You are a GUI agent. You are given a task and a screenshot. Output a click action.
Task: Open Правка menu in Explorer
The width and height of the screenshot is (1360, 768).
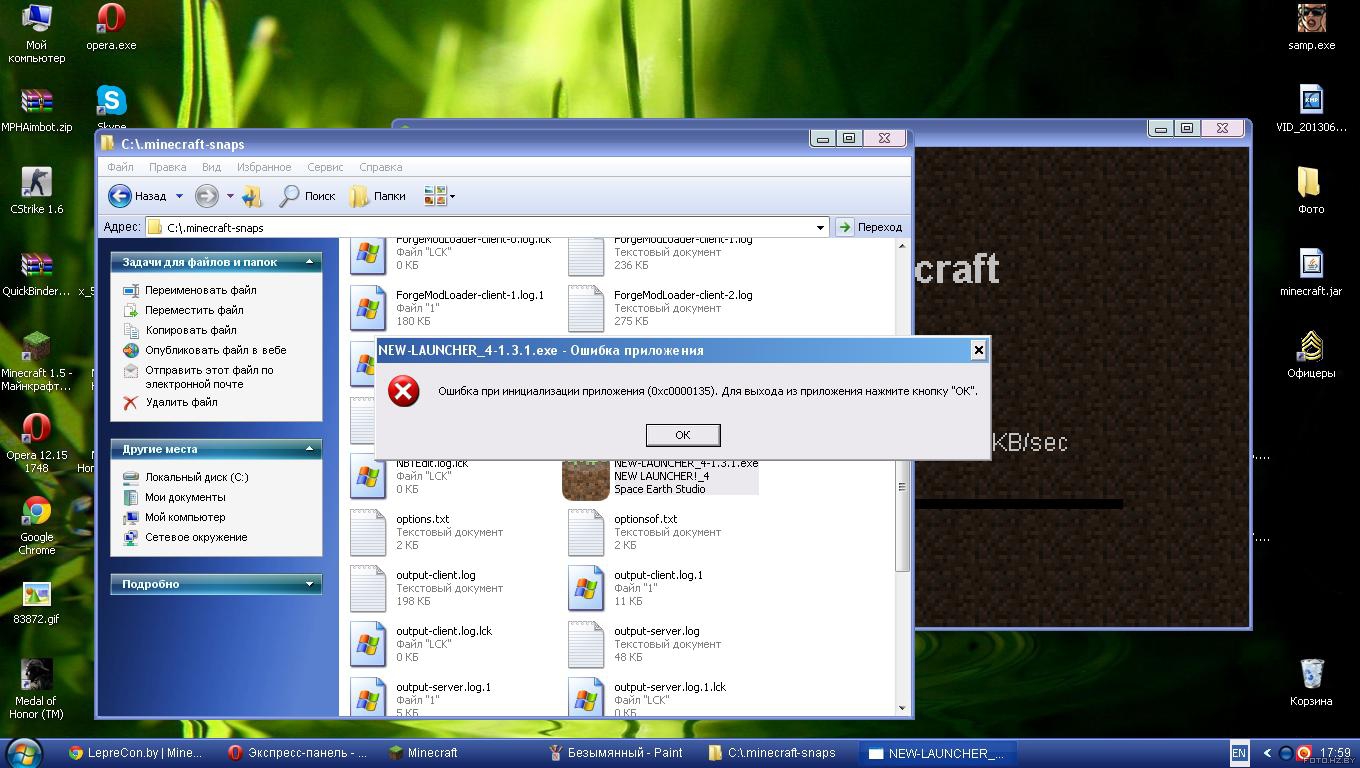167,167
